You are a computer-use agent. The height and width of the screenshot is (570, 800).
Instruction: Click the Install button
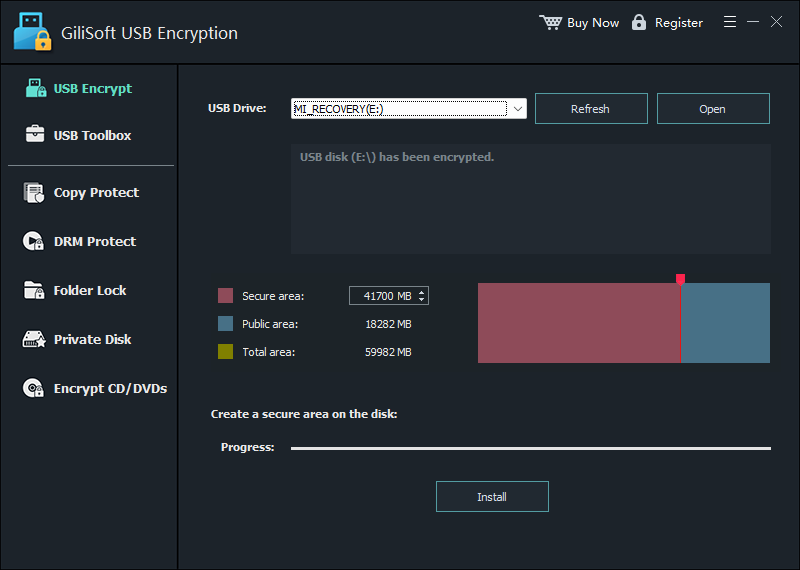[x=492, y=497]
